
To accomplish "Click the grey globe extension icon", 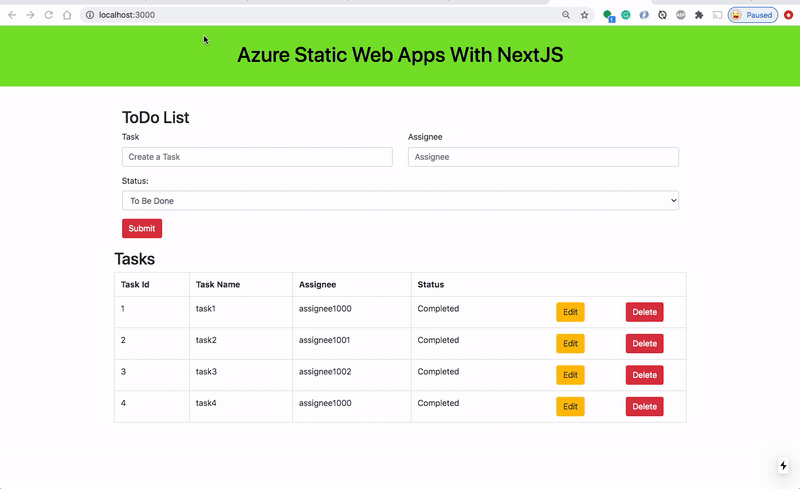I will [681, 15].
